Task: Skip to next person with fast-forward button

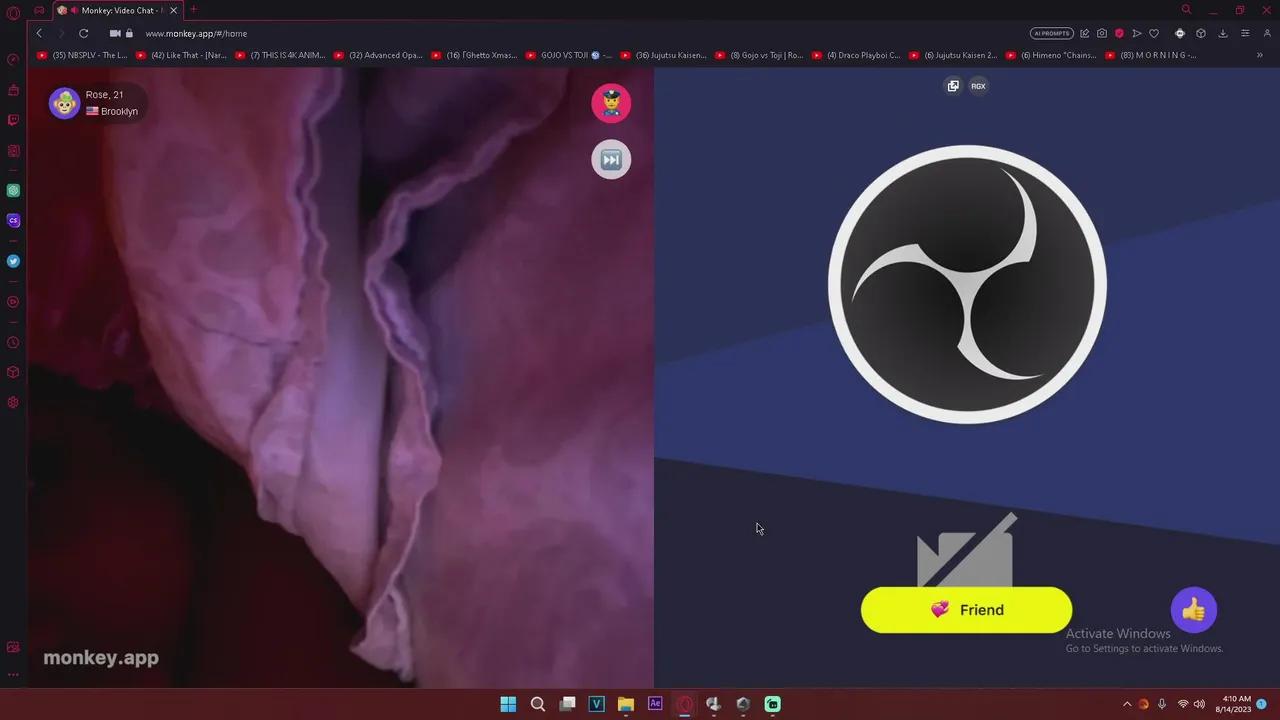Action: [611, 160]
